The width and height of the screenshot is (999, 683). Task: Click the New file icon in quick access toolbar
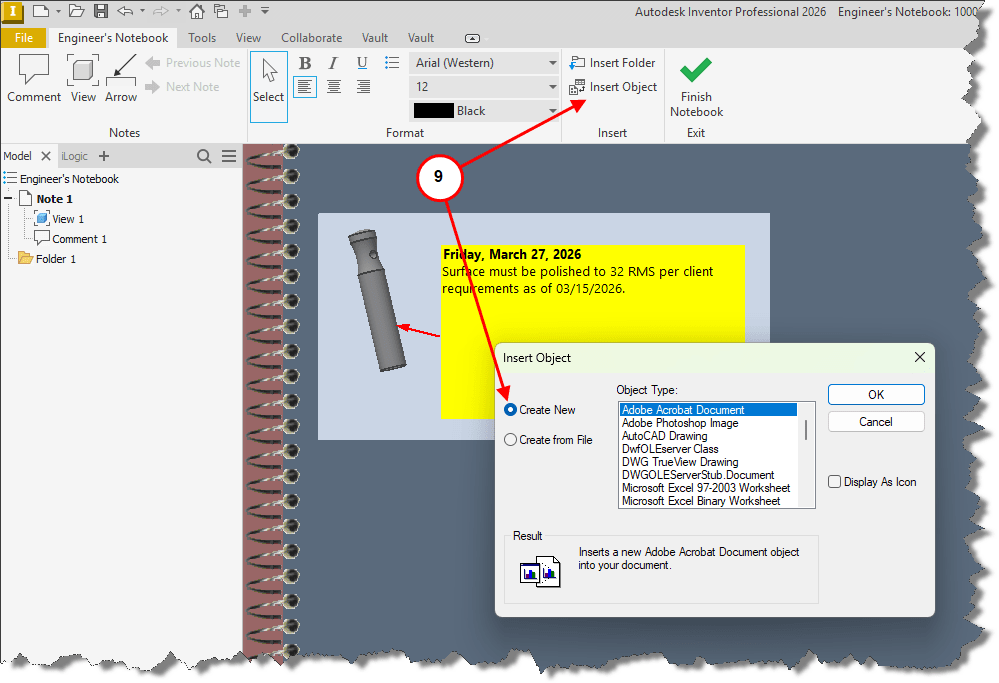click(41, 11)
